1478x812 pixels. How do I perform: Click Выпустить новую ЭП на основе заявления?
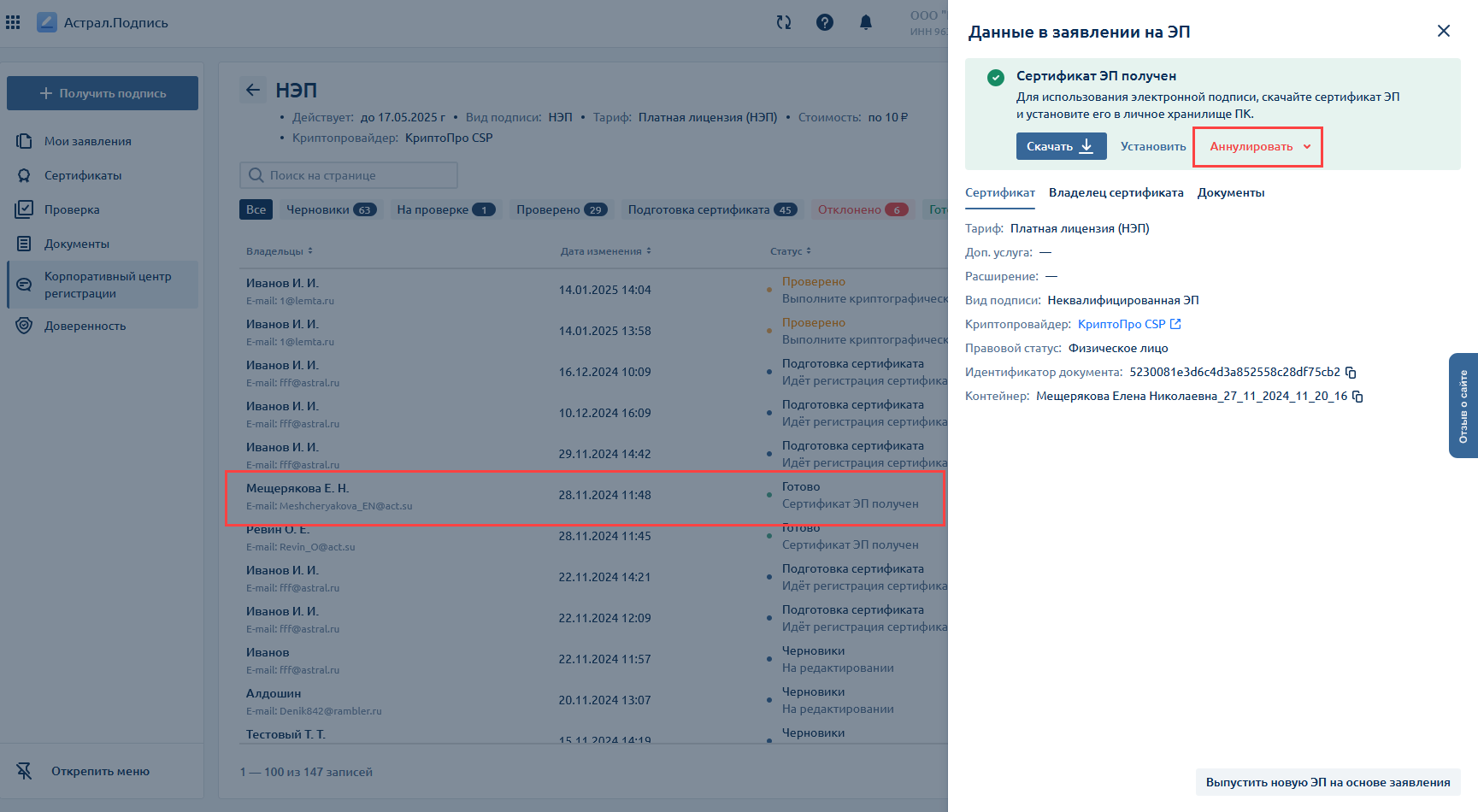click(x=1328, y=782)
